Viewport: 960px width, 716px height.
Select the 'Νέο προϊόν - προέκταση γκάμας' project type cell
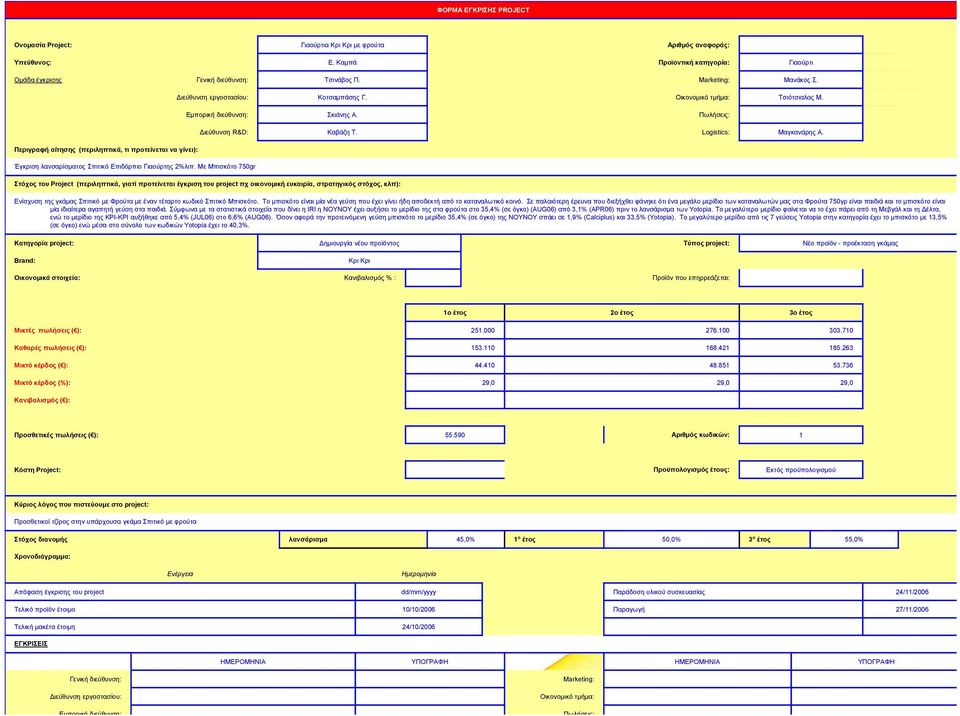click(849, 243)
